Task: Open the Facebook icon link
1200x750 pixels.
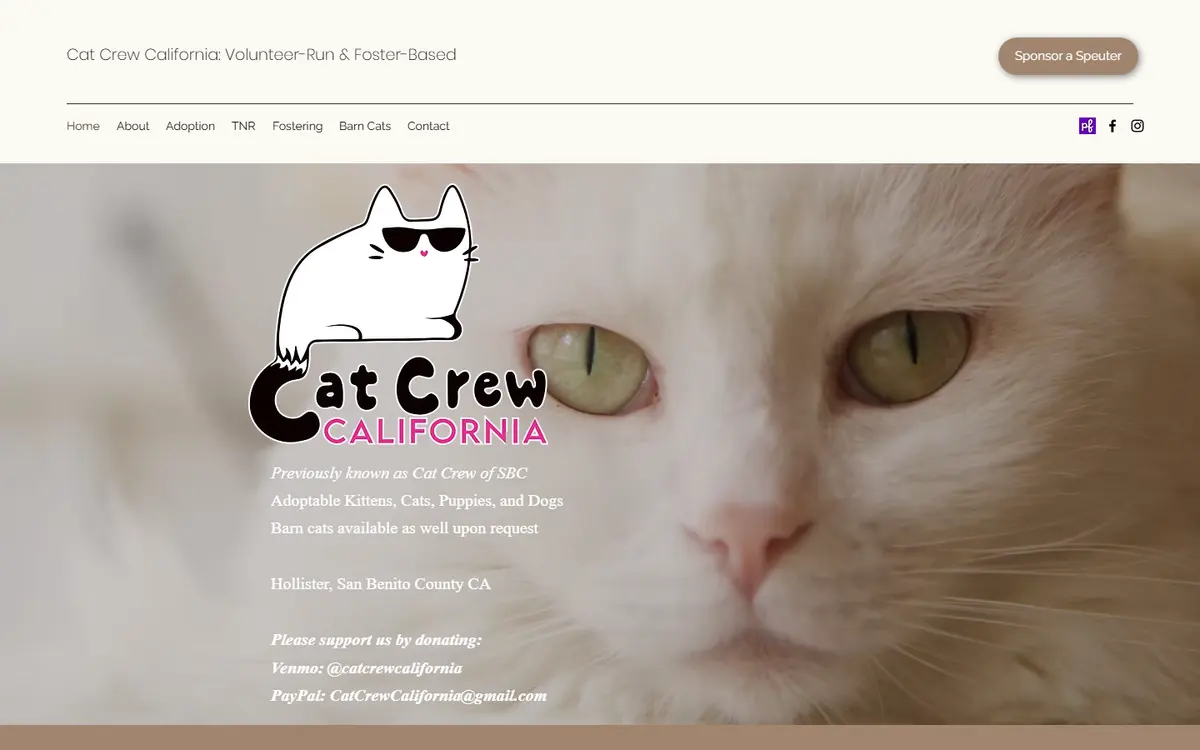Action: coord(1112,126)
